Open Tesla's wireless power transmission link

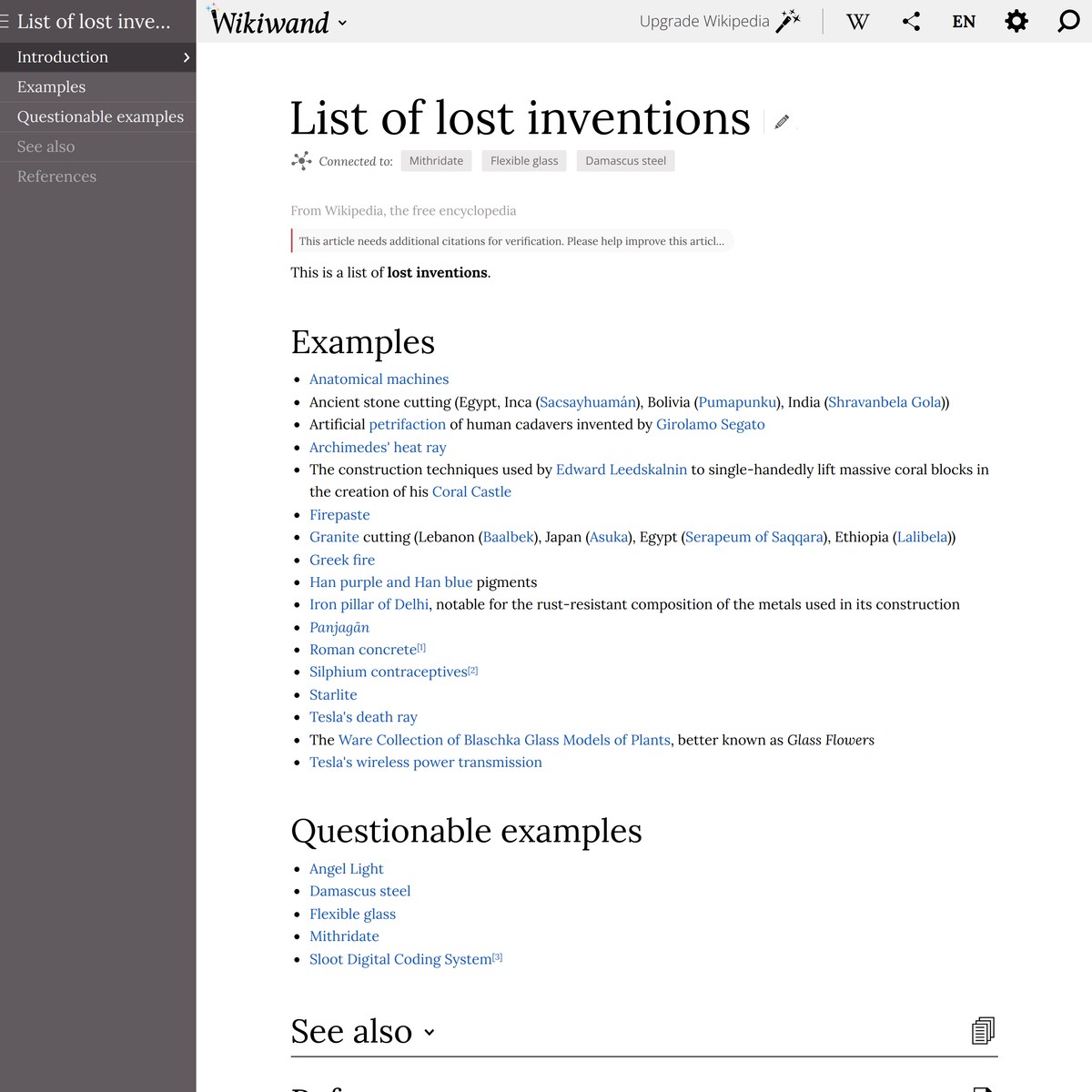tap(426, 763)
